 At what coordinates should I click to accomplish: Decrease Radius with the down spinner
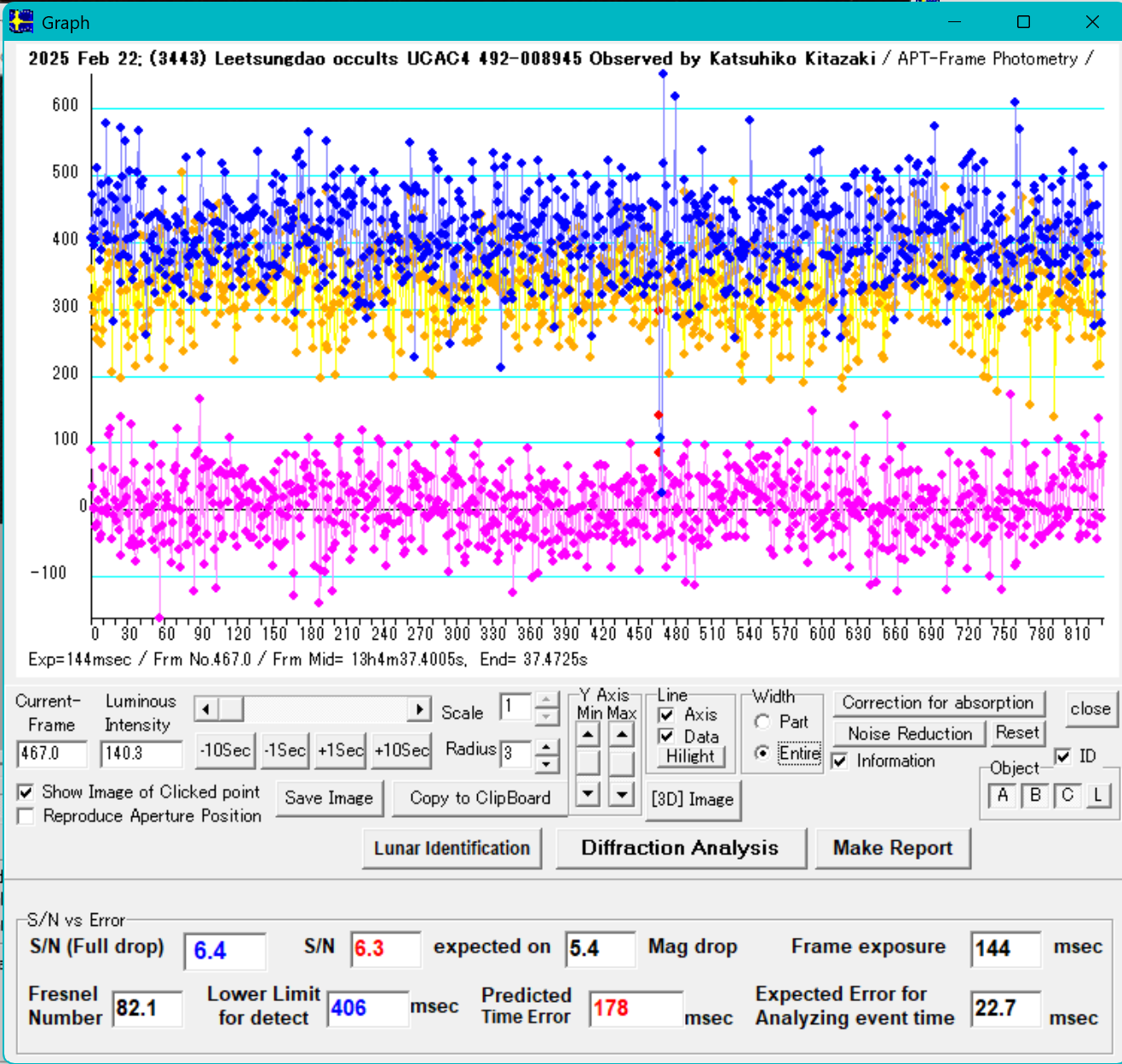546,762
